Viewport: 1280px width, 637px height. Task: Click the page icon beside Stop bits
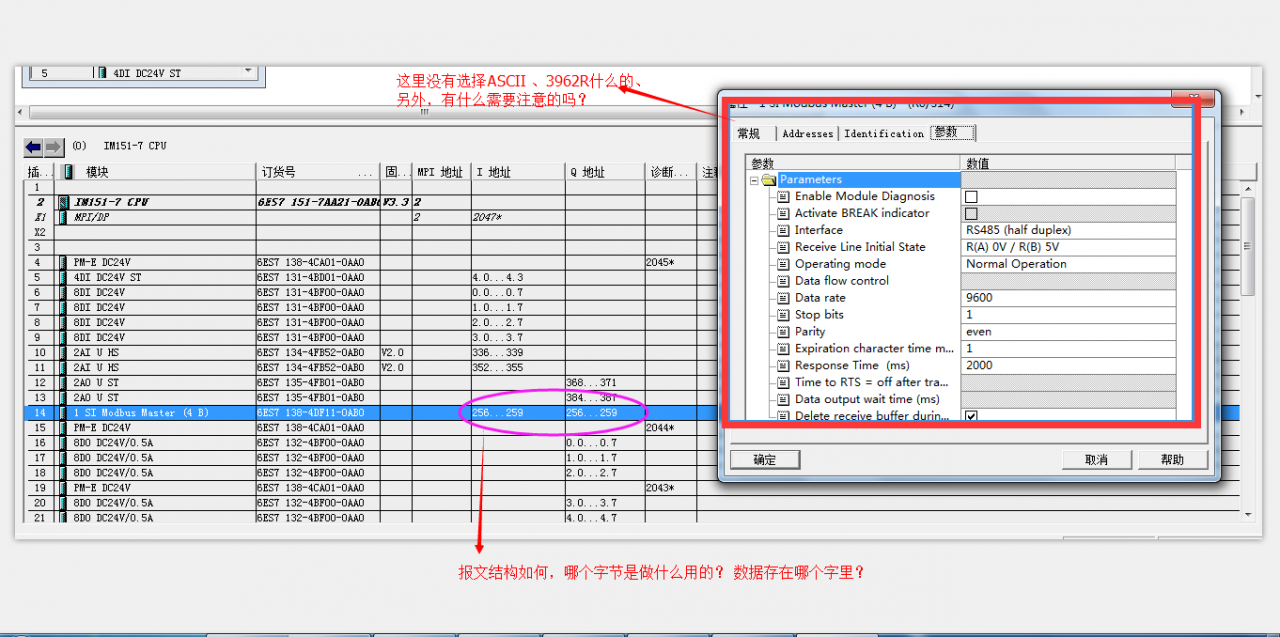tap(784, 315)
